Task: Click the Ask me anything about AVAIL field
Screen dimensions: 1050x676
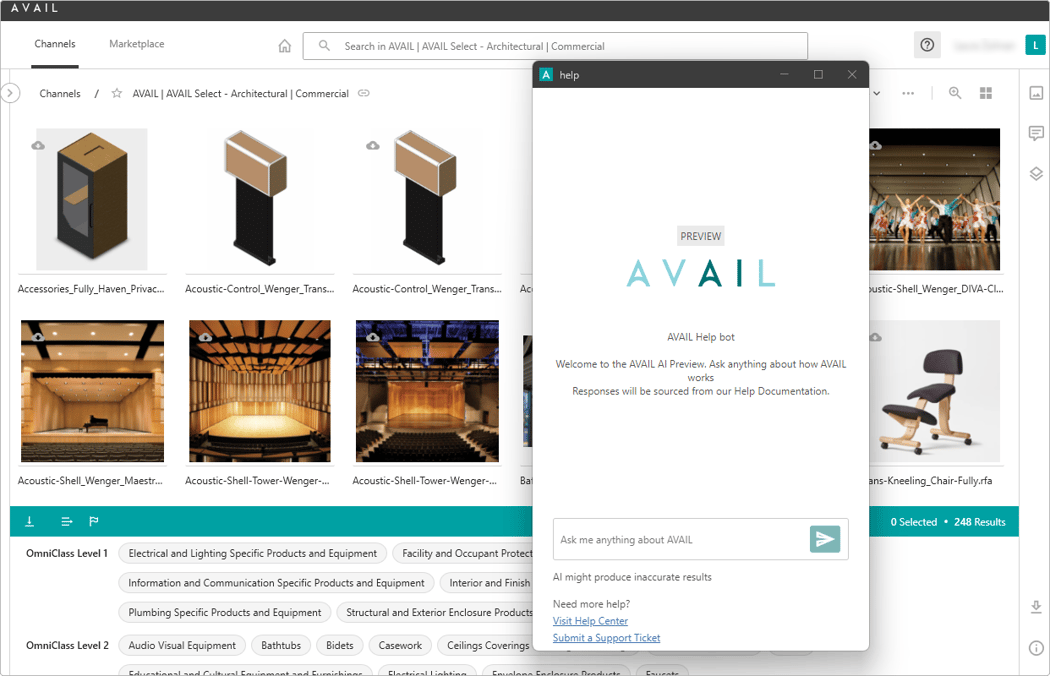Action: (680, 539)
